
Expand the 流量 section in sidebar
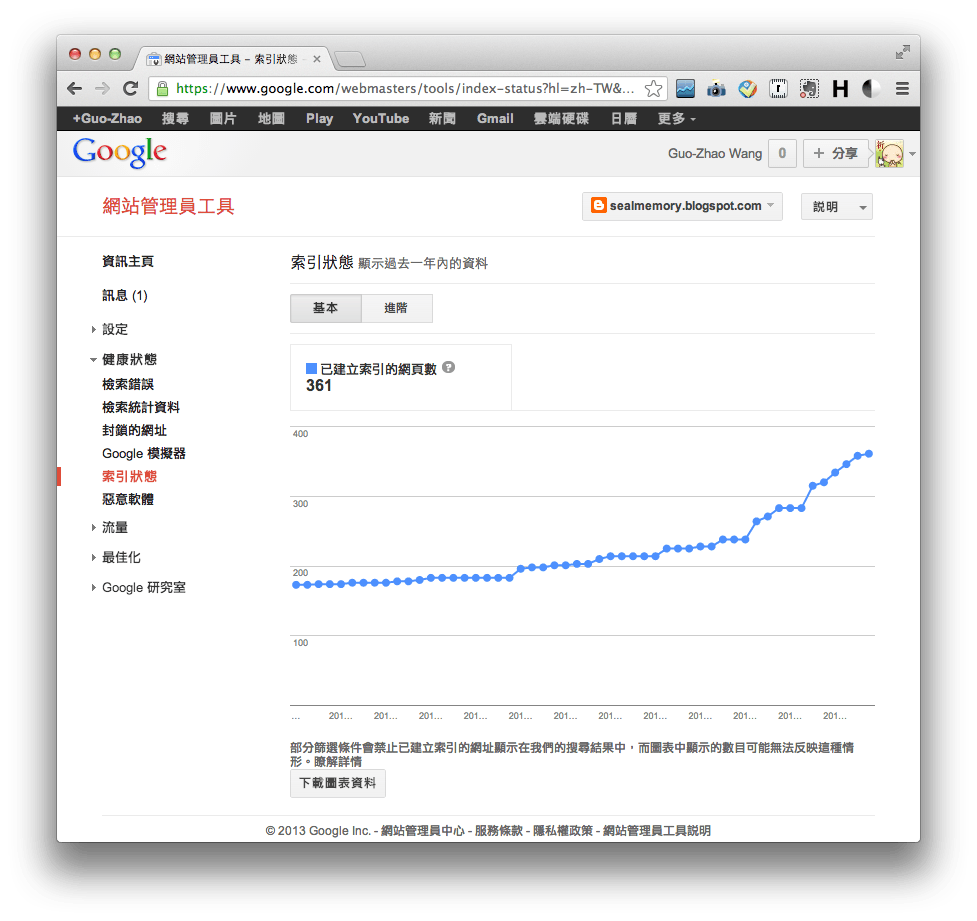click(x=114, y=527)
